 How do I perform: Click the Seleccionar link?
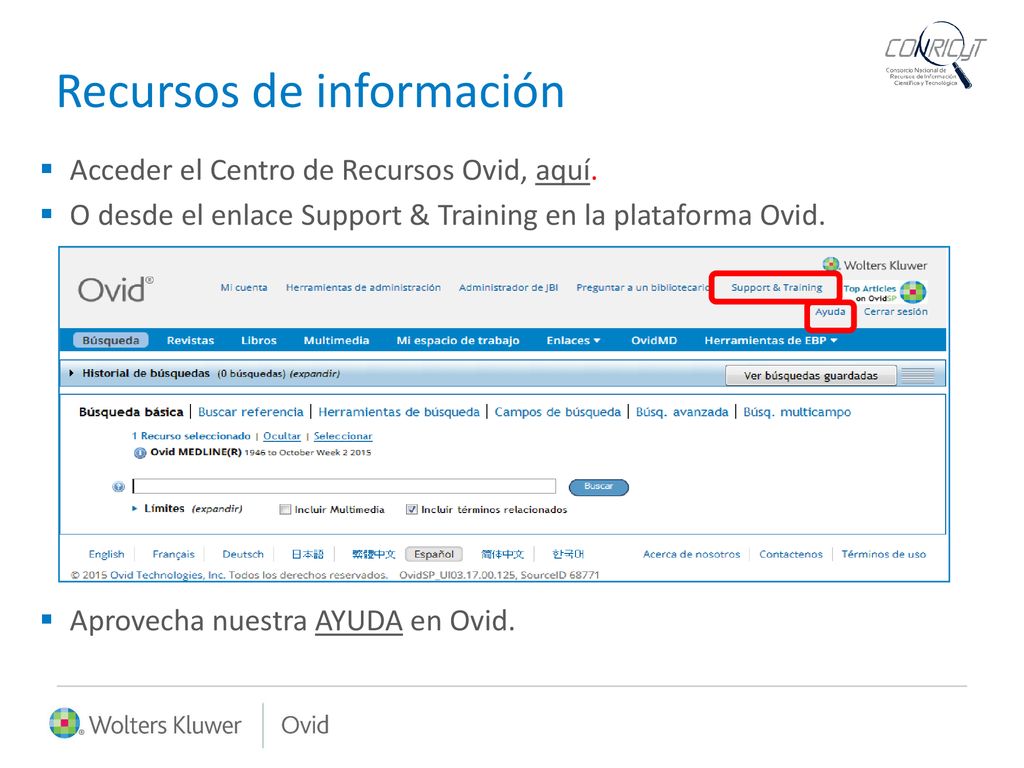click(343, 436)
